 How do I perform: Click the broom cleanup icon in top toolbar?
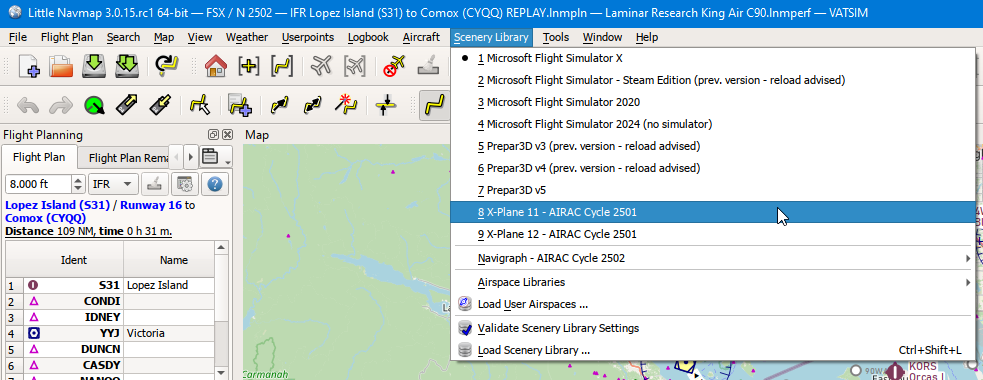click(428, 65)
